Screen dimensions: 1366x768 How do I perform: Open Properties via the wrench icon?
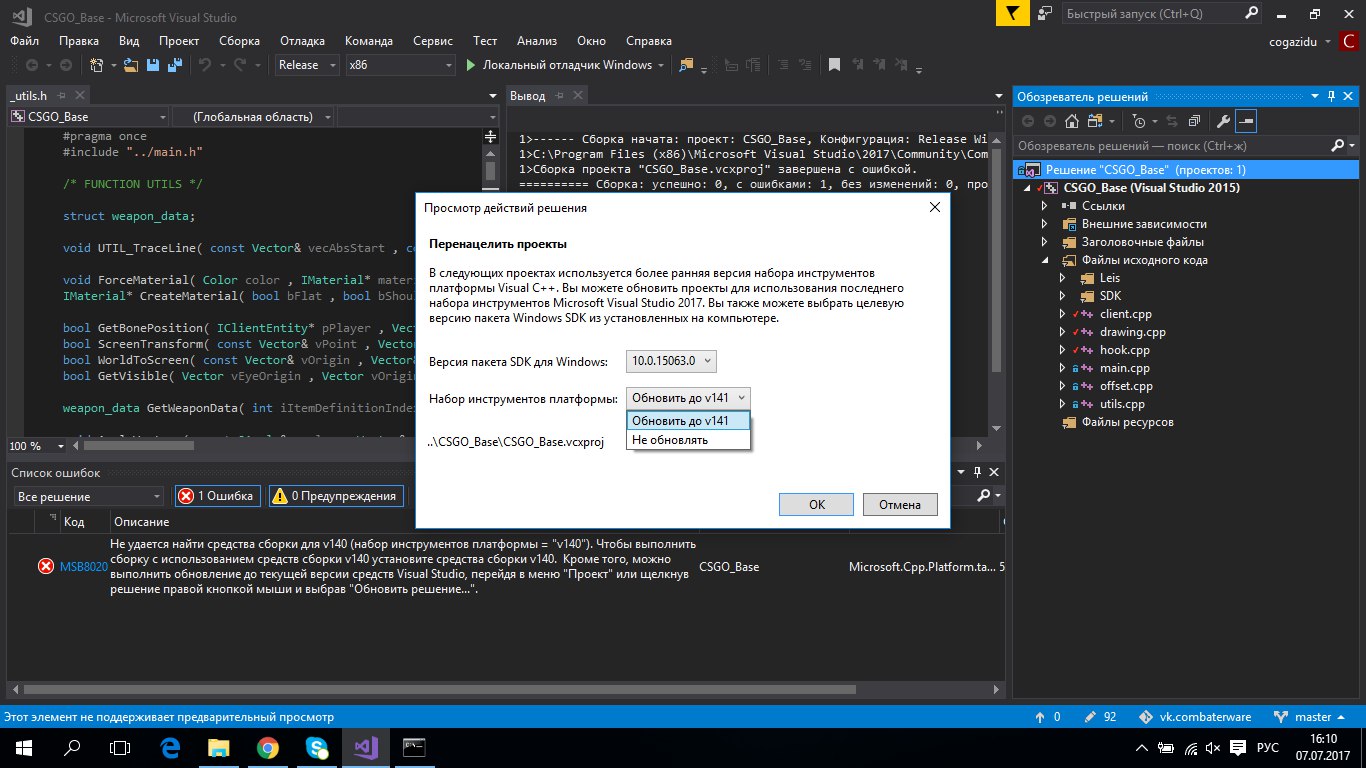click(x=1222, y=121)
